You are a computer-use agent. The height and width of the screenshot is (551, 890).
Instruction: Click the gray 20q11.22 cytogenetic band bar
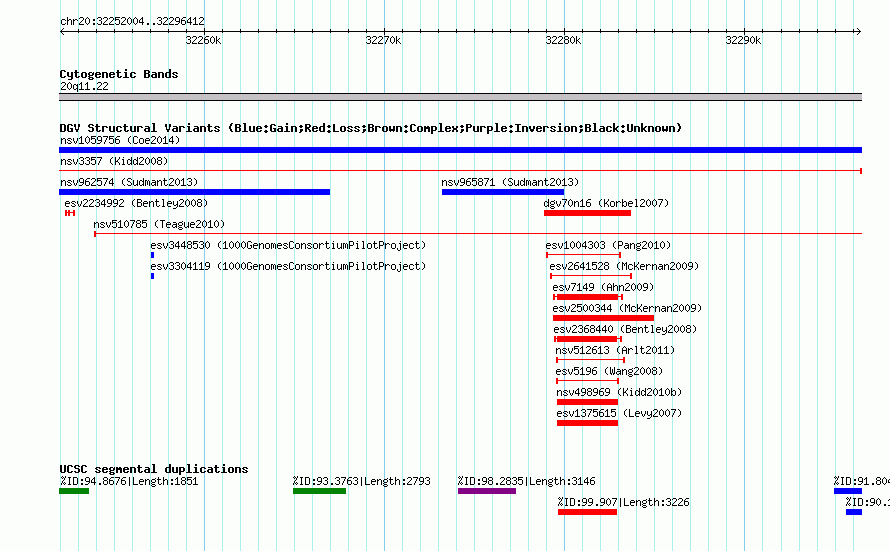(460, 97)
